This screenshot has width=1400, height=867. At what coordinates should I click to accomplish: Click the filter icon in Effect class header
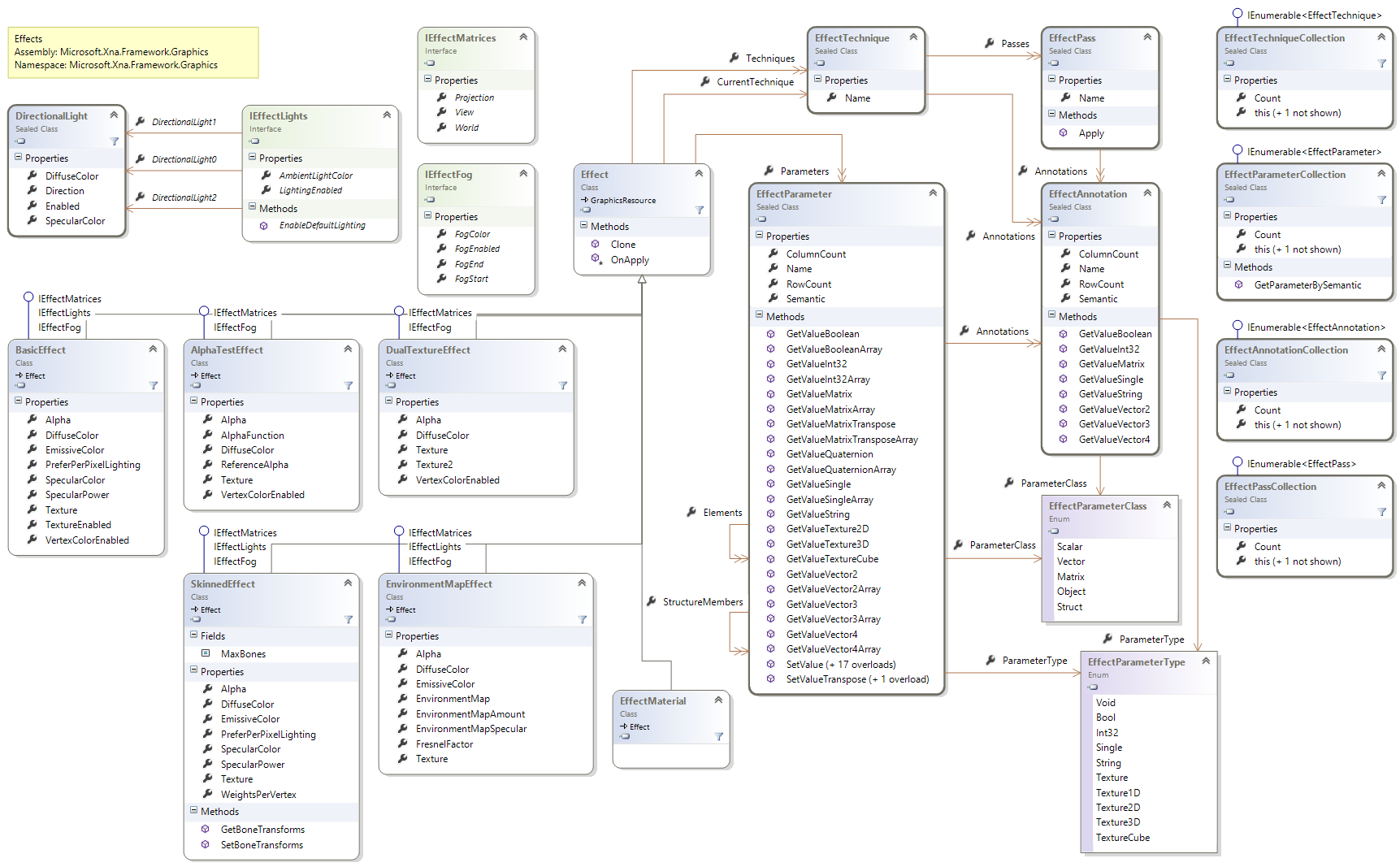tap(700, 210)
